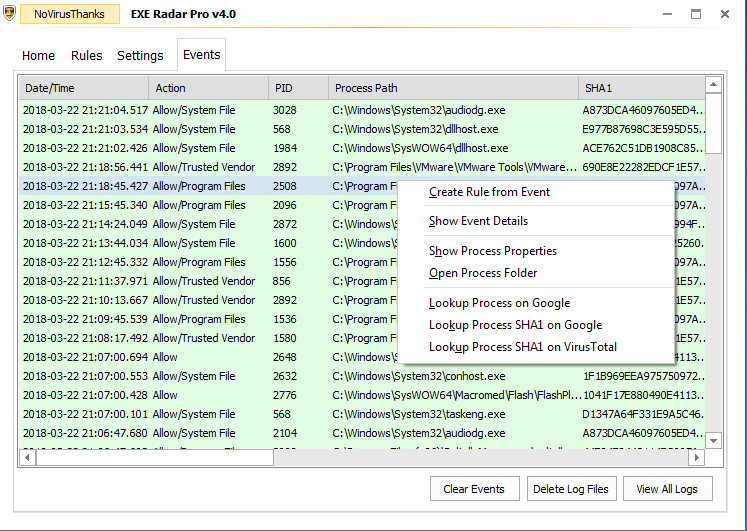Click the NoVirusThanks brand button
This screenshot has height=531, width=747.
[x=70, y=14]
